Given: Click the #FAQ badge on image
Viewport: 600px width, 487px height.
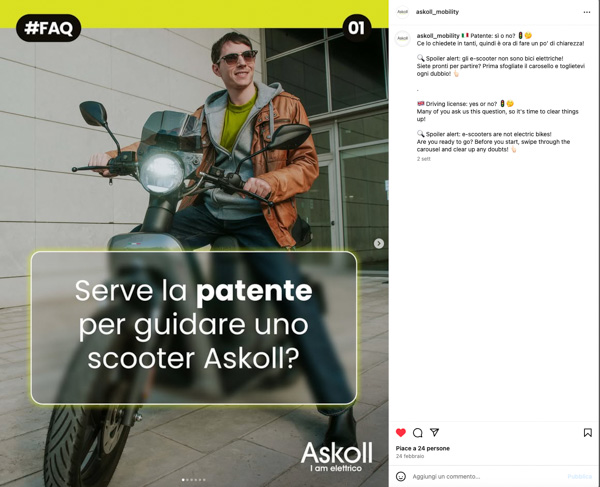Looking at the screenshot, I should pyautogui.click(x=49, y=28).
